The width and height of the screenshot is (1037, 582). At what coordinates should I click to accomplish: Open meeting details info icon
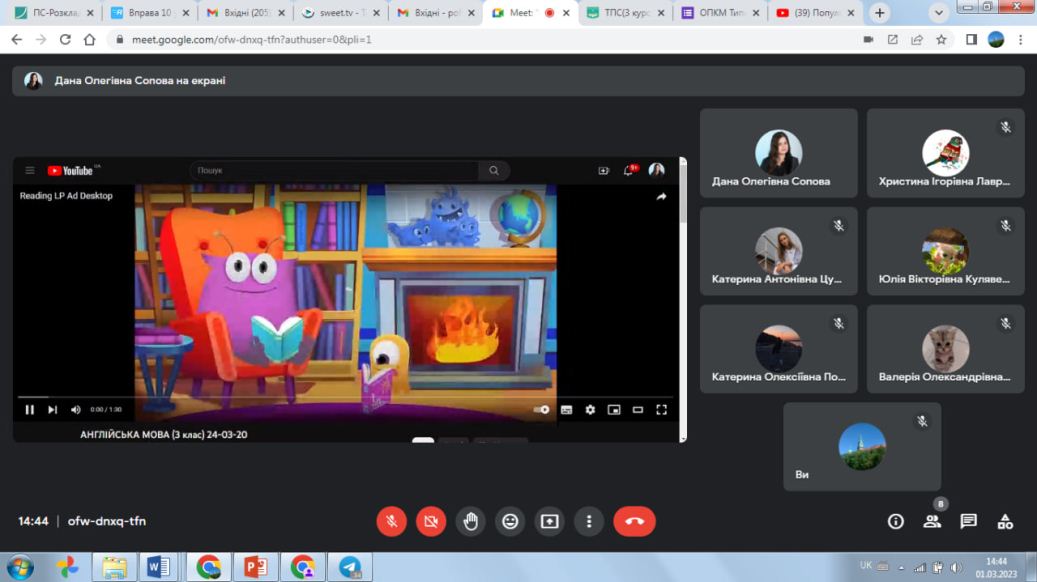896,521
